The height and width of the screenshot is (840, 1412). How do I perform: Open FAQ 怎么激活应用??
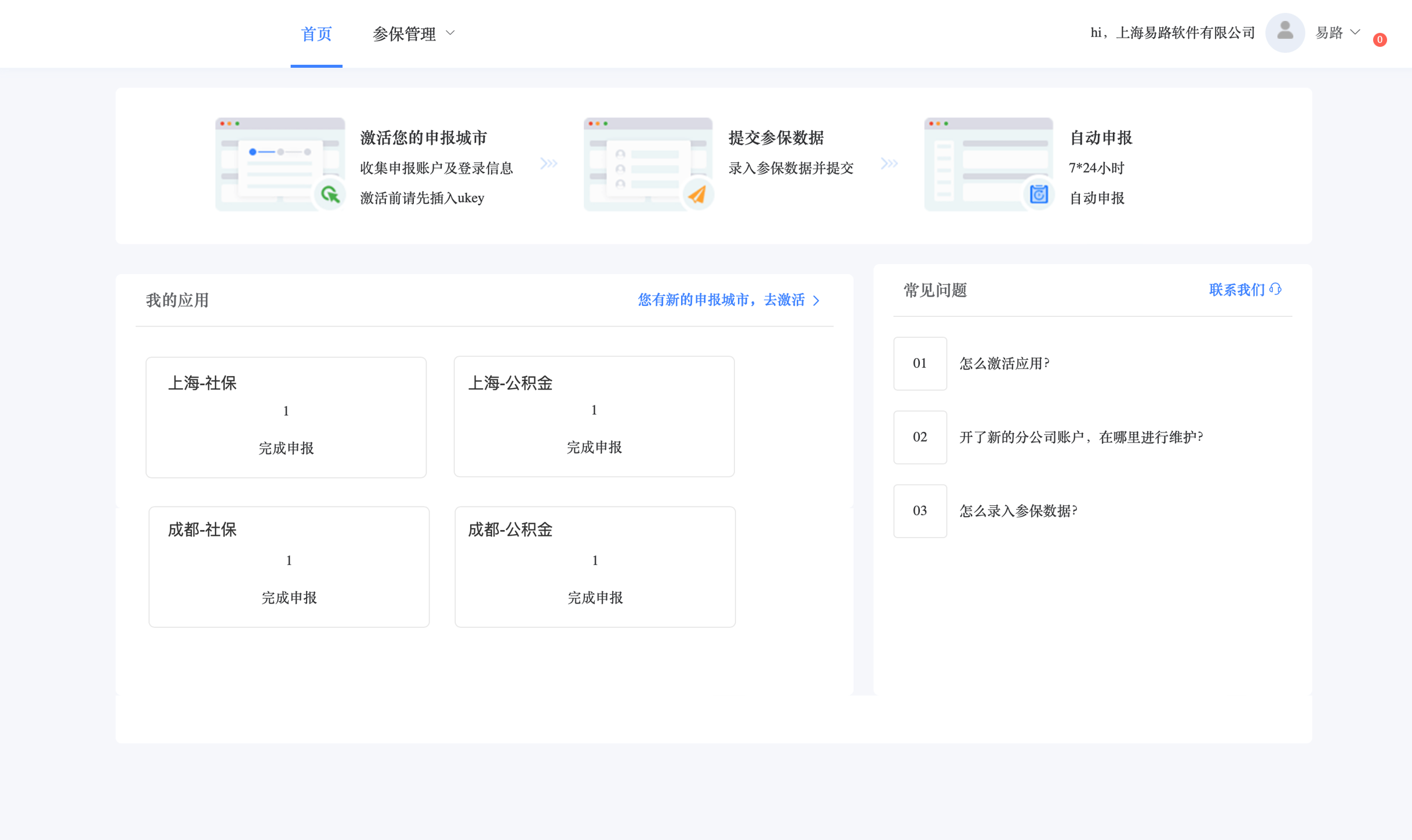click(1004, 363)
